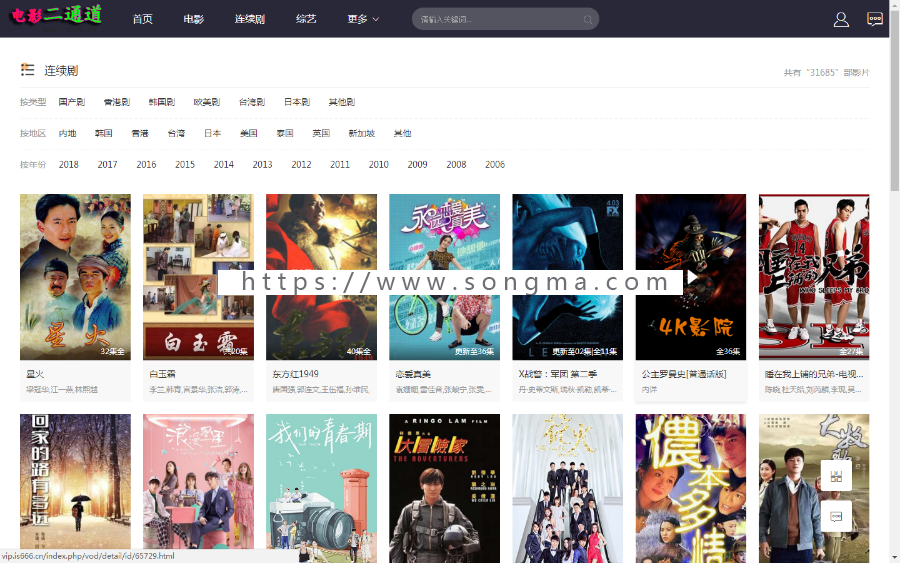Filter by year 2016

(x=146, y=164)
